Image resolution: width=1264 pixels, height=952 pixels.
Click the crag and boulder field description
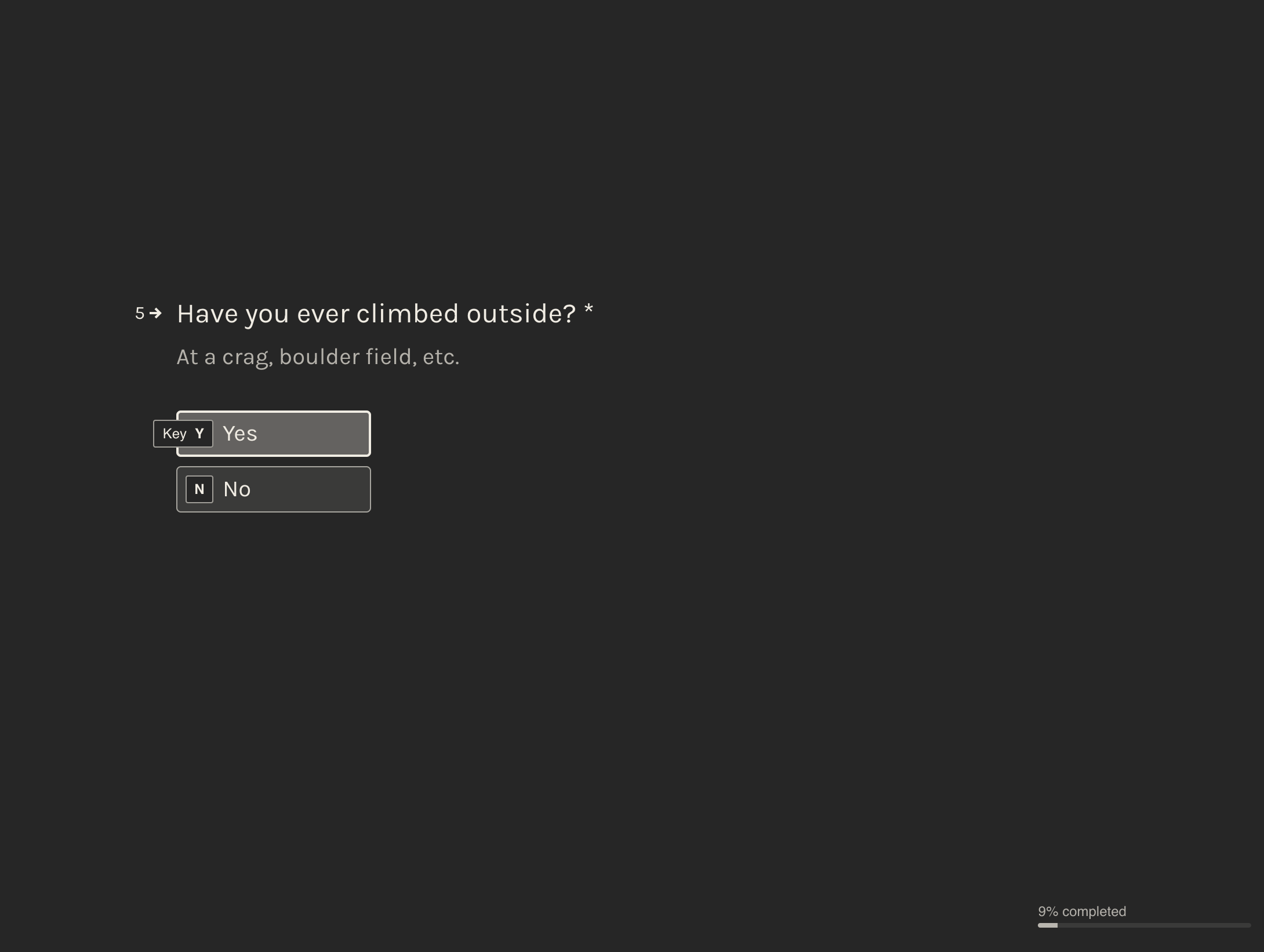(x=318, y=357)
